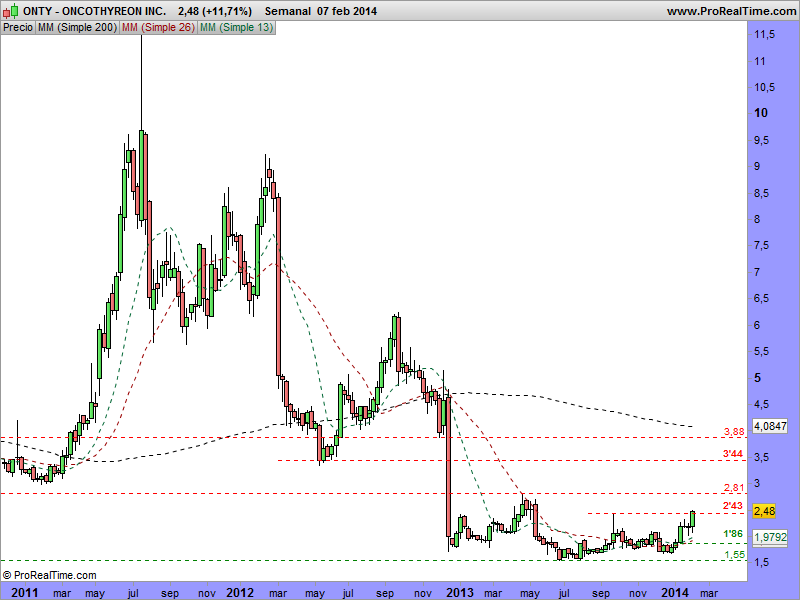This screenshot has width=800, height=600.
Task: Click the 3'44 resistance level label
Action: [733, 454]
